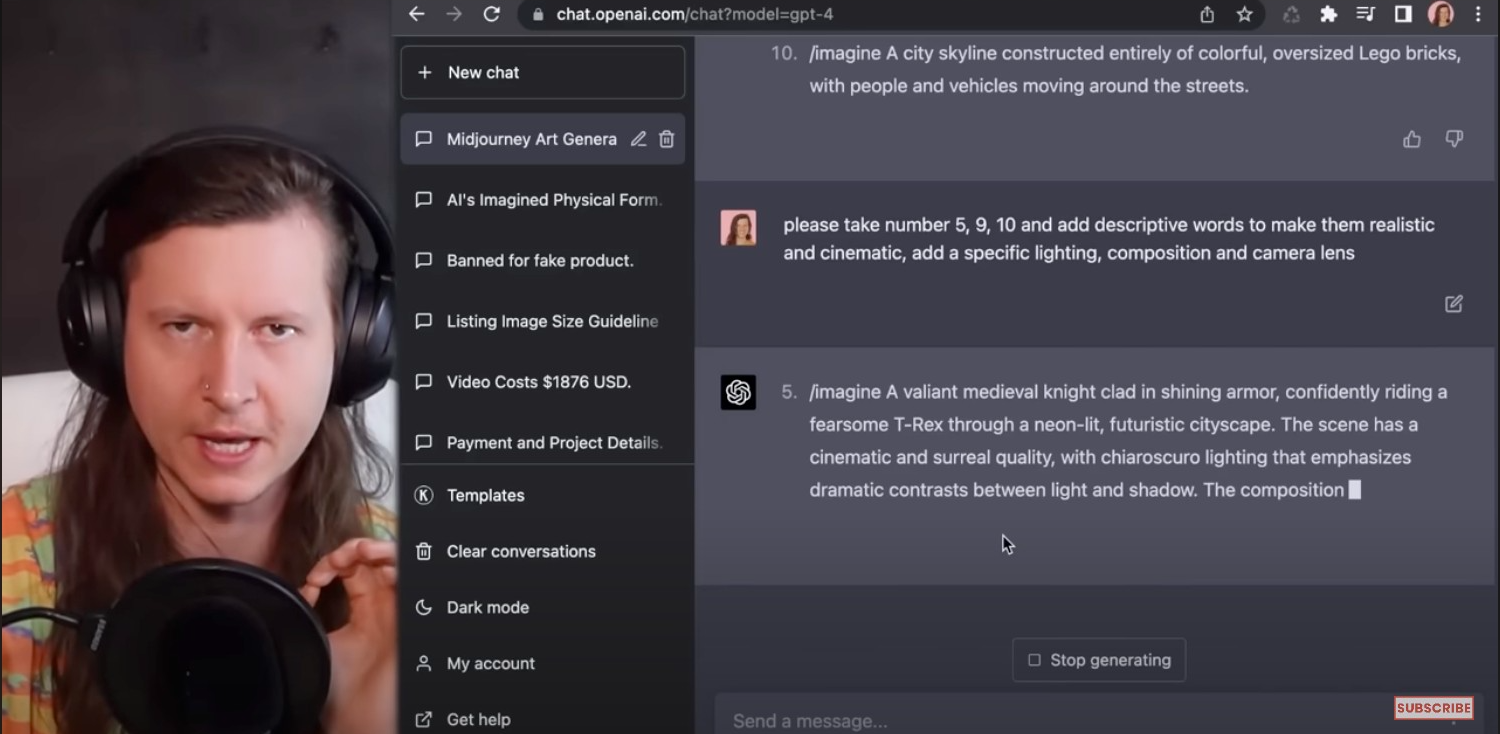1500x734 pixels.
Task: Open the browser profile avatar menu
Action: 1441,14
